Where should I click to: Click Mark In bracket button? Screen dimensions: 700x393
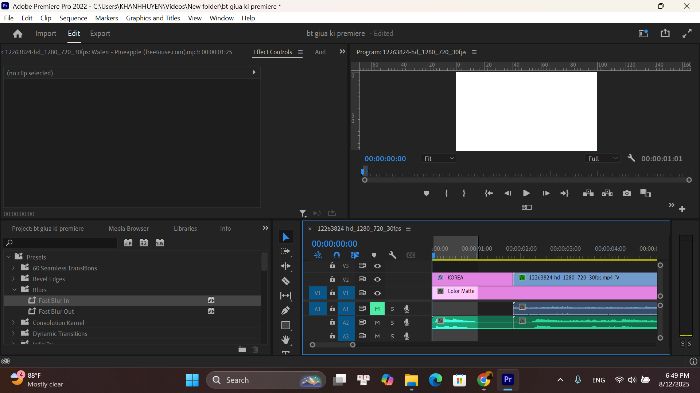446,193
